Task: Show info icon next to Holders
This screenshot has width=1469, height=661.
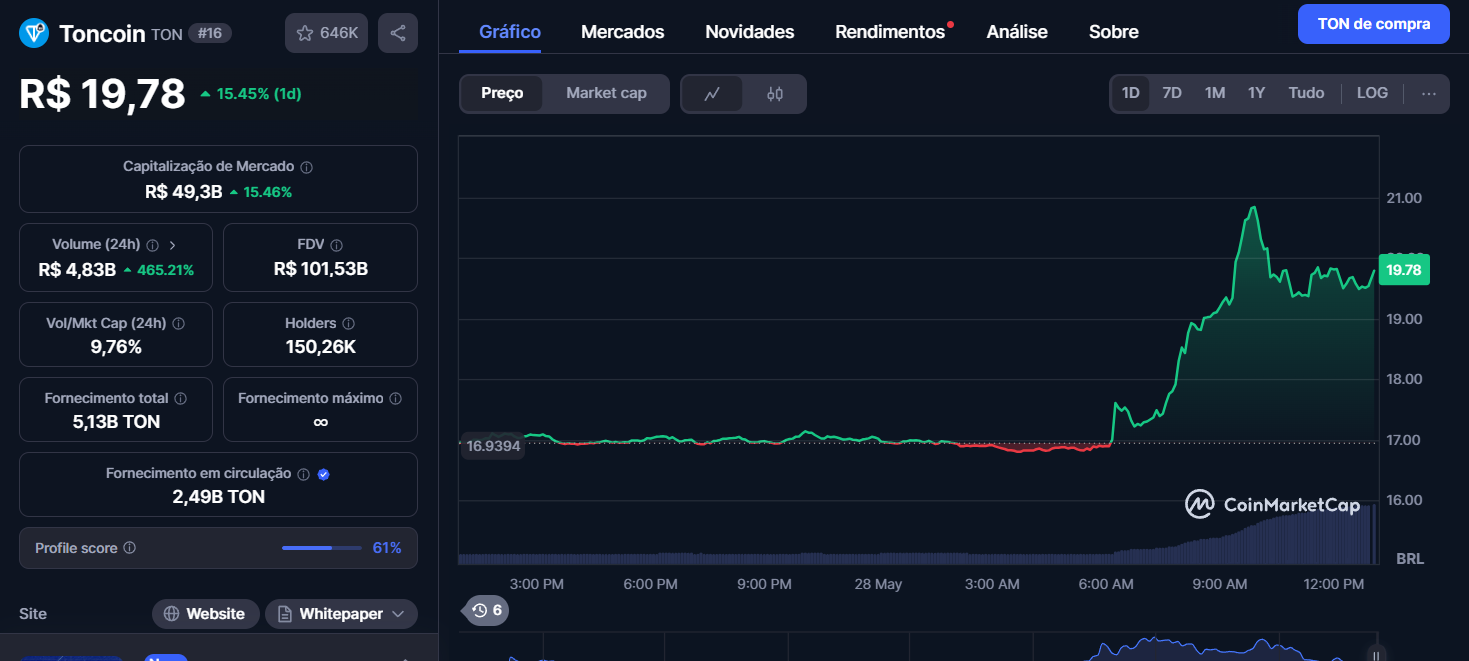Action: pos(348,324)
